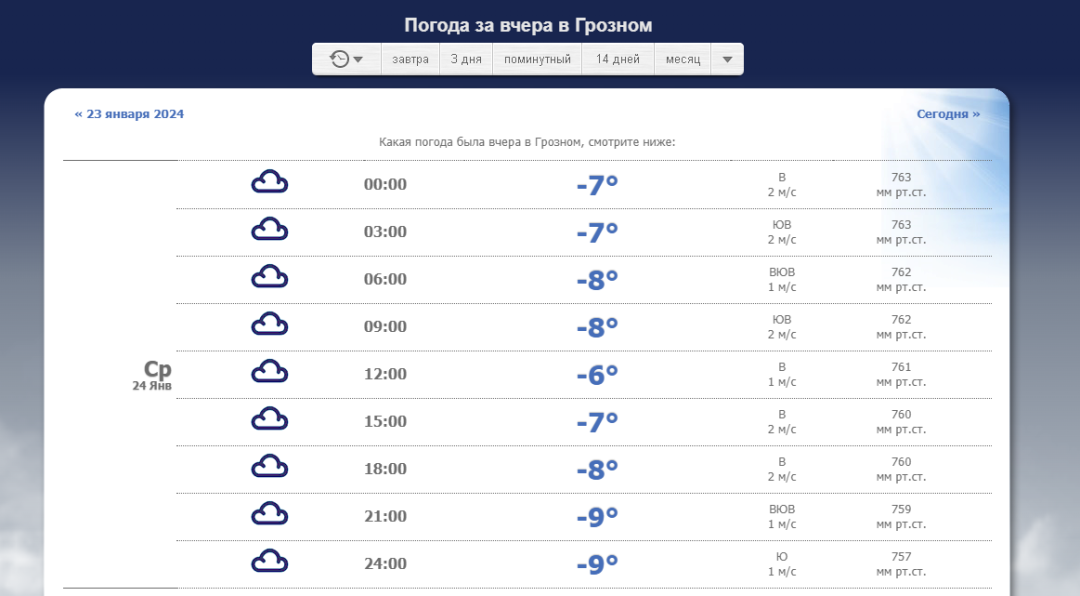Click the cloud icon for 12:00

coord(269,372)
